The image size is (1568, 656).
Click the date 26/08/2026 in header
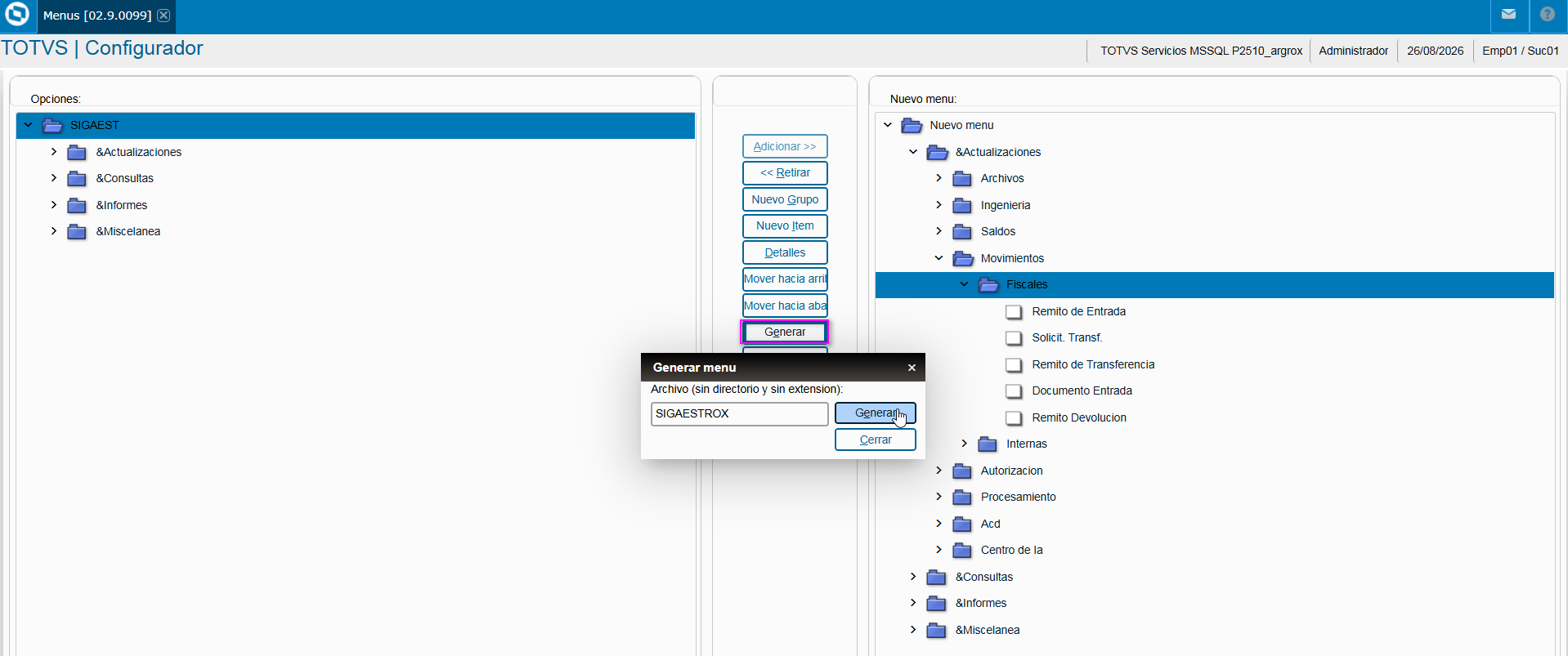(x=1435, y=51)
